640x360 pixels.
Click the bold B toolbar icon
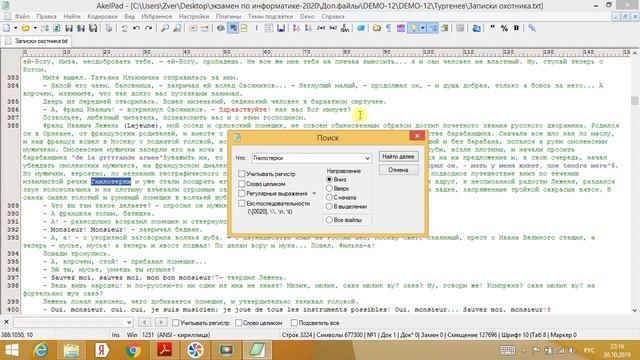[516, 28]
